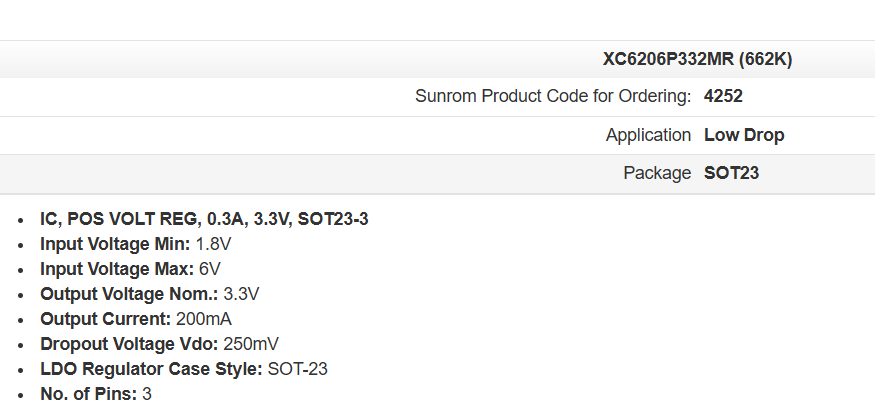Click the Low Drop application value
The height and width of the screenshot is (408, 875).
744,135
